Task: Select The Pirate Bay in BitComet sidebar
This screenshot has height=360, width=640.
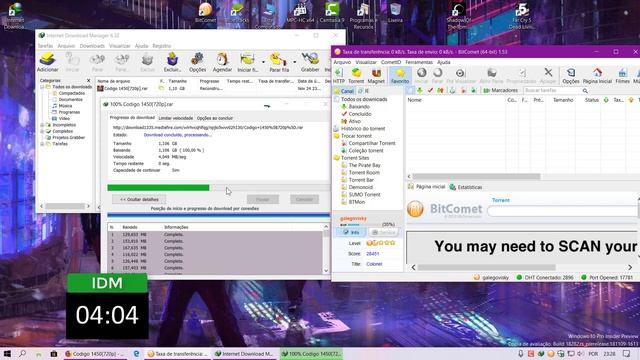Action: pyautogui.click(x=364, y=165)
